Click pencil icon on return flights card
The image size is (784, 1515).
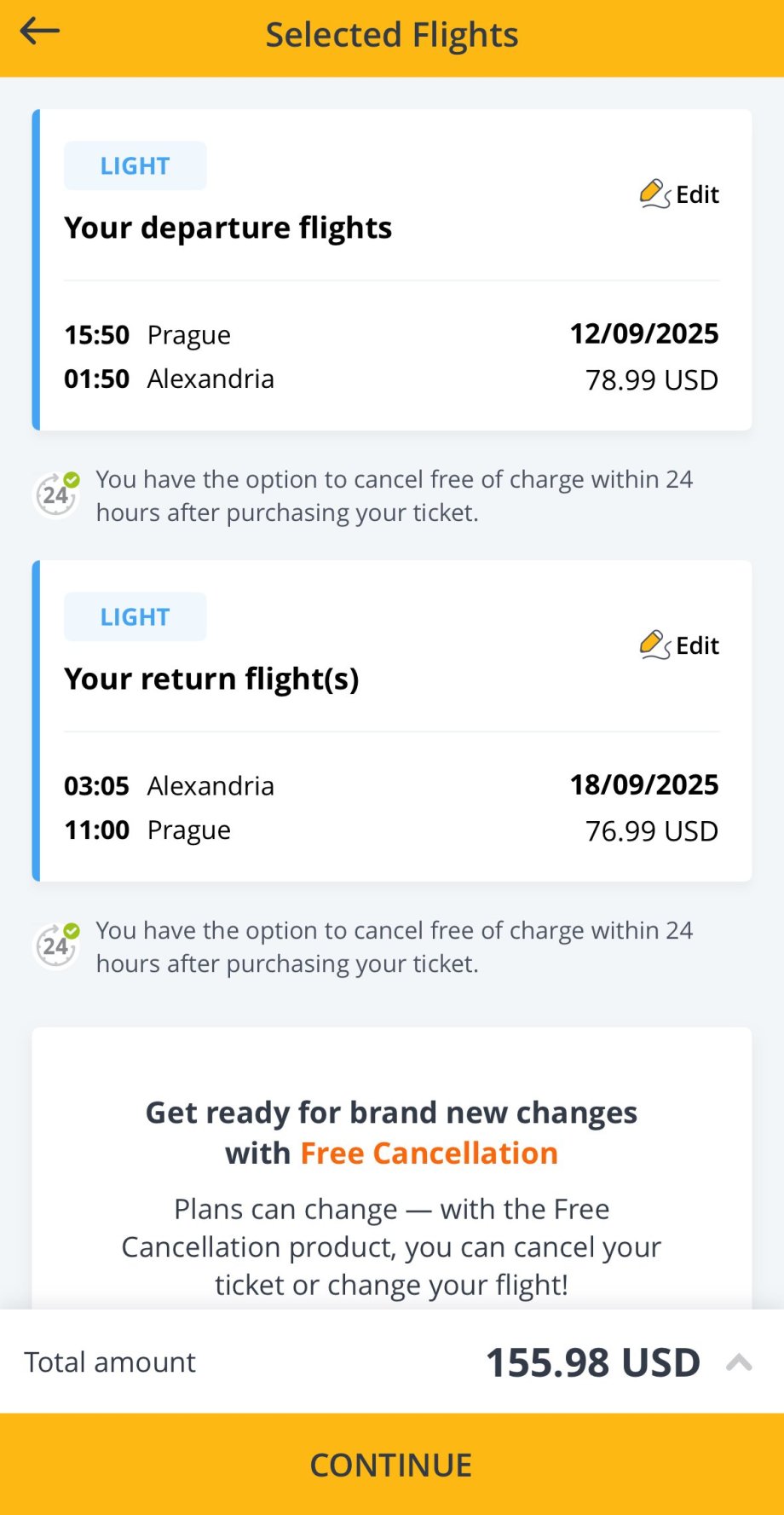(x=654, y=645)
